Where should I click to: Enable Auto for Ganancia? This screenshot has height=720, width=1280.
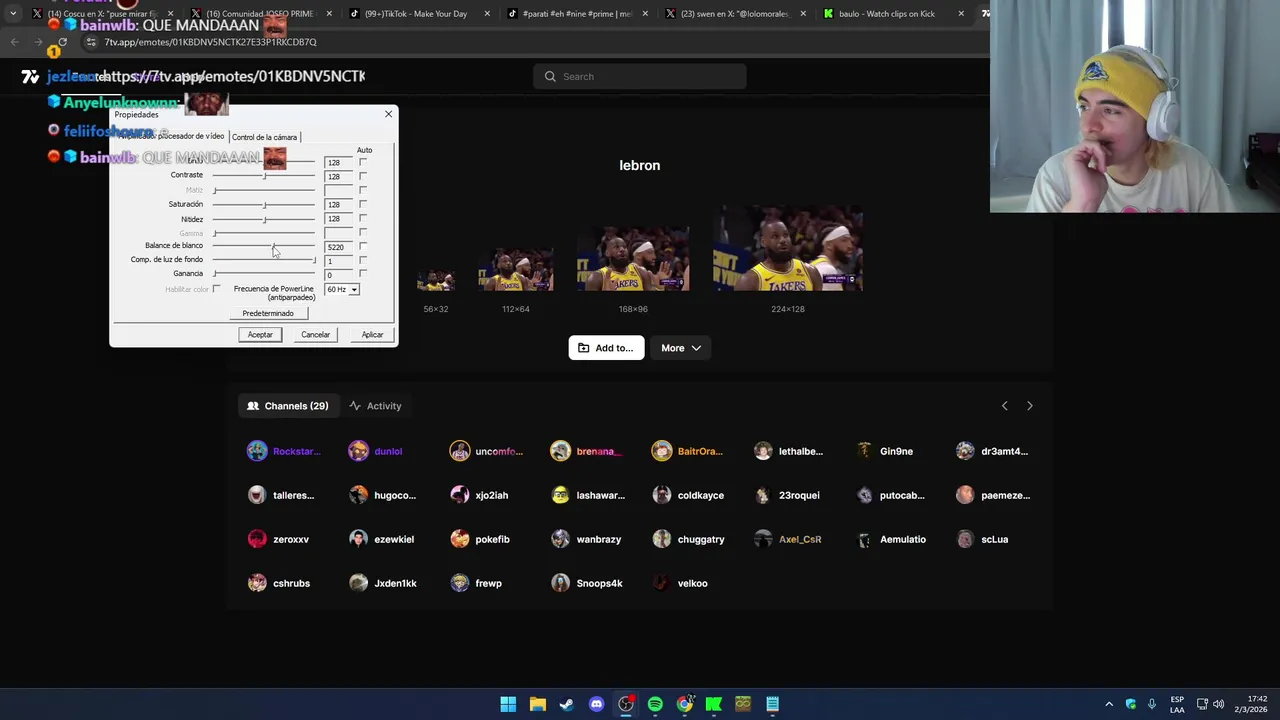point(363,274)
